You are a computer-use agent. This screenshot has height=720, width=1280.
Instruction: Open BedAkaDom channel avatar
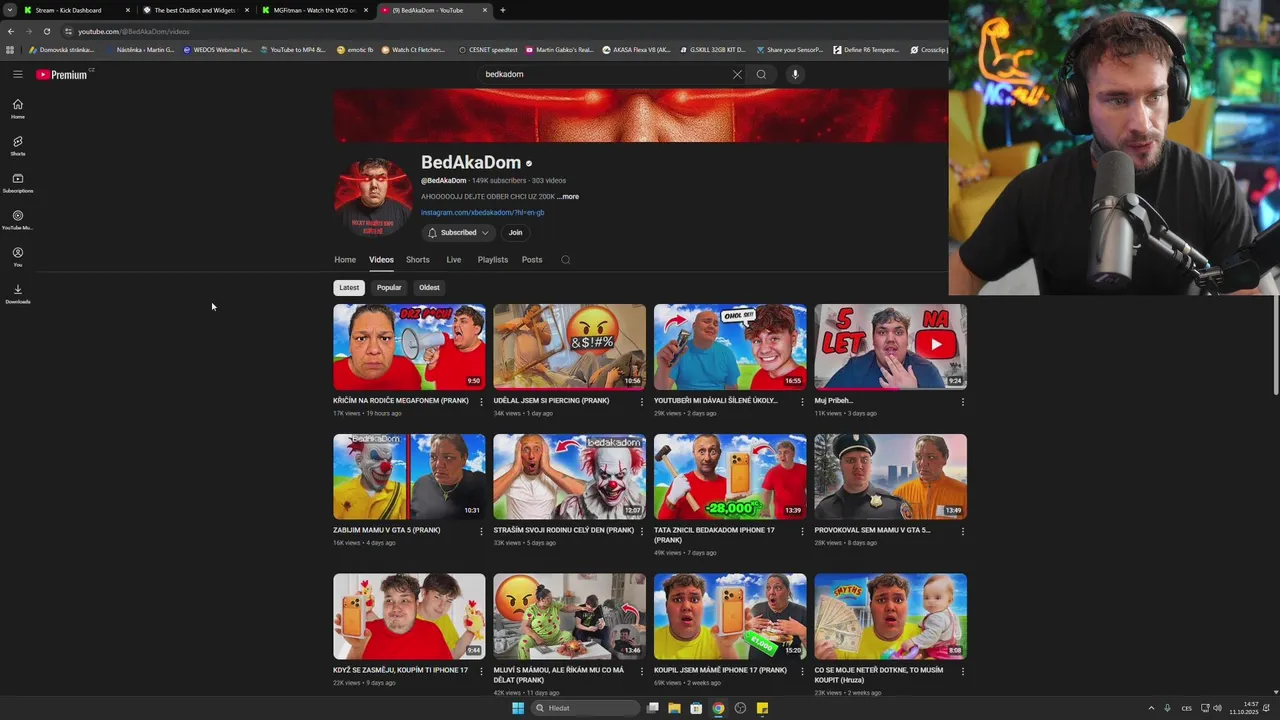pyautogui.click(x=373, y=196)
